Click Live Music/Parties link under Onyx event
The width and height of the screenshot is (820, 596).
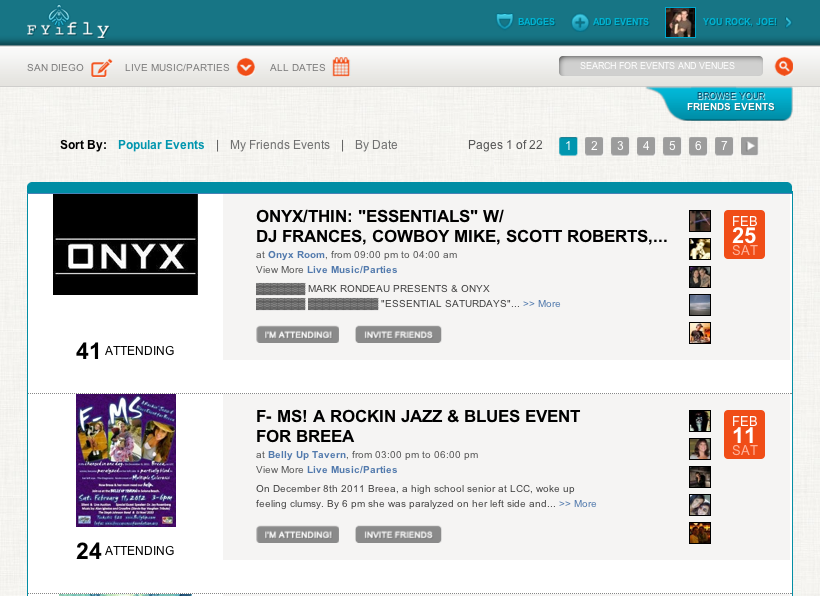click(x=352, y=270)
